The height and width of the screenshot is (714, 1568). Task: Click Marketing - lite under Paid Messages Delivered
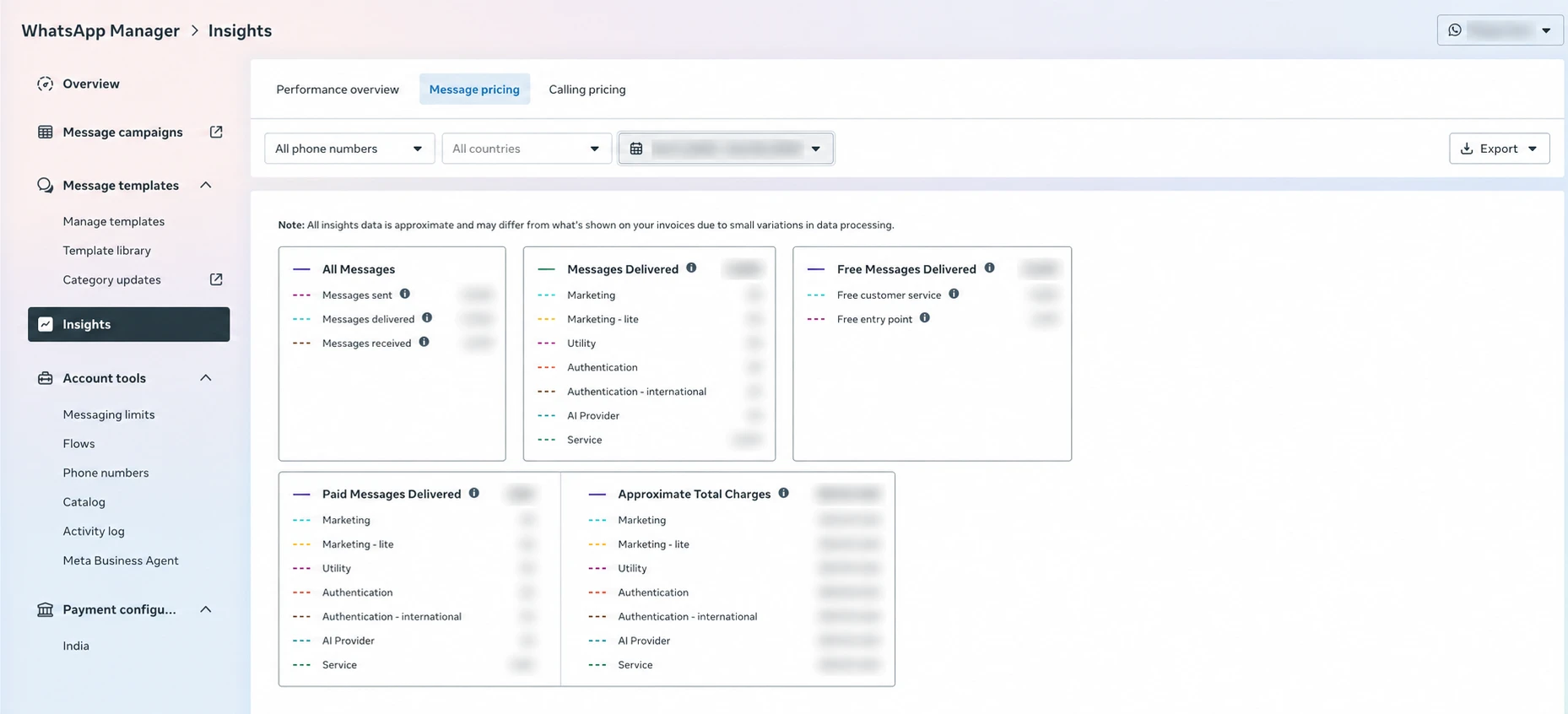click(x=358, y=544)
